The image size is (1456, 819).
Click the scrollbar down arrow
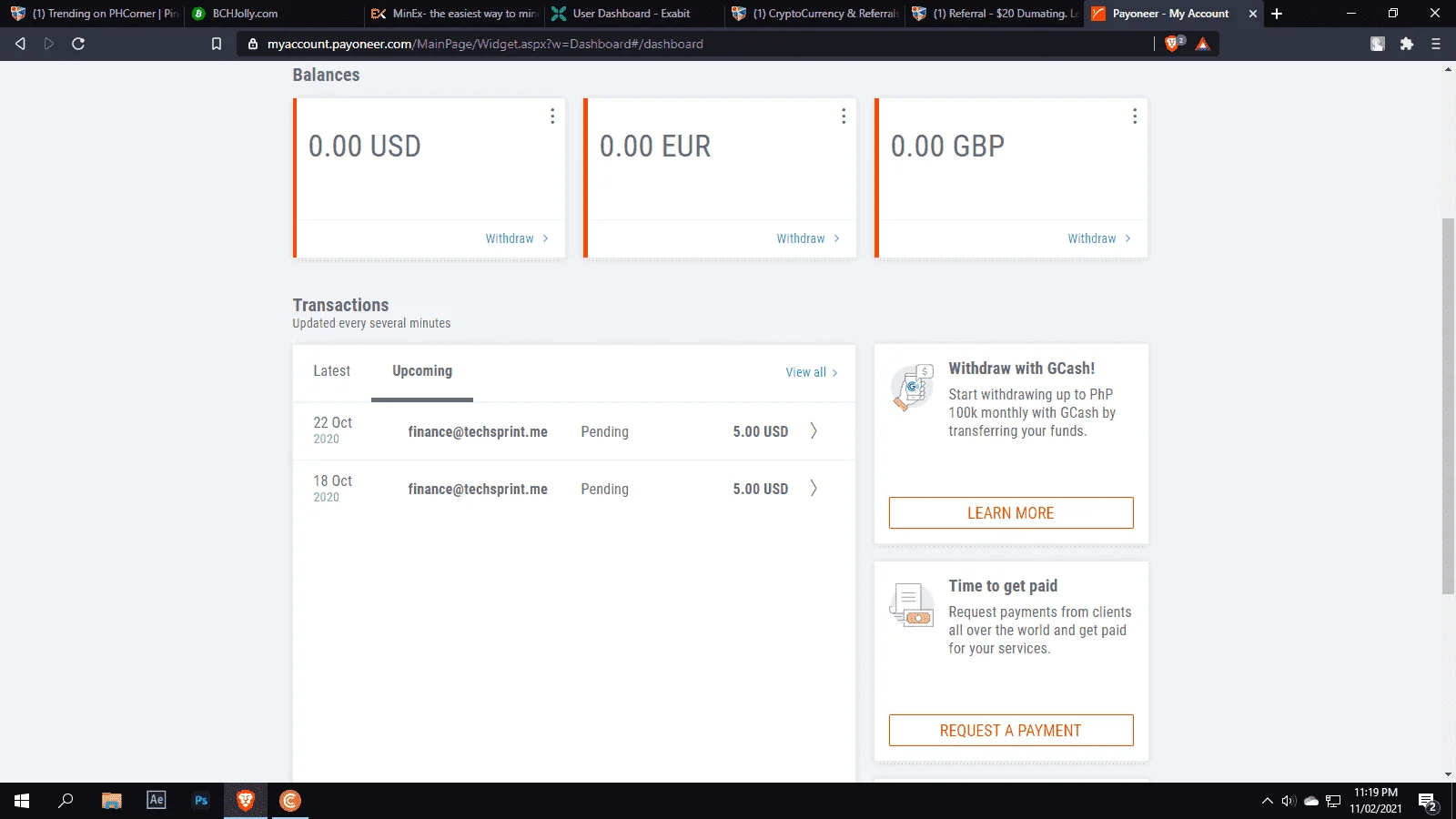click(x=1448, y=775)
